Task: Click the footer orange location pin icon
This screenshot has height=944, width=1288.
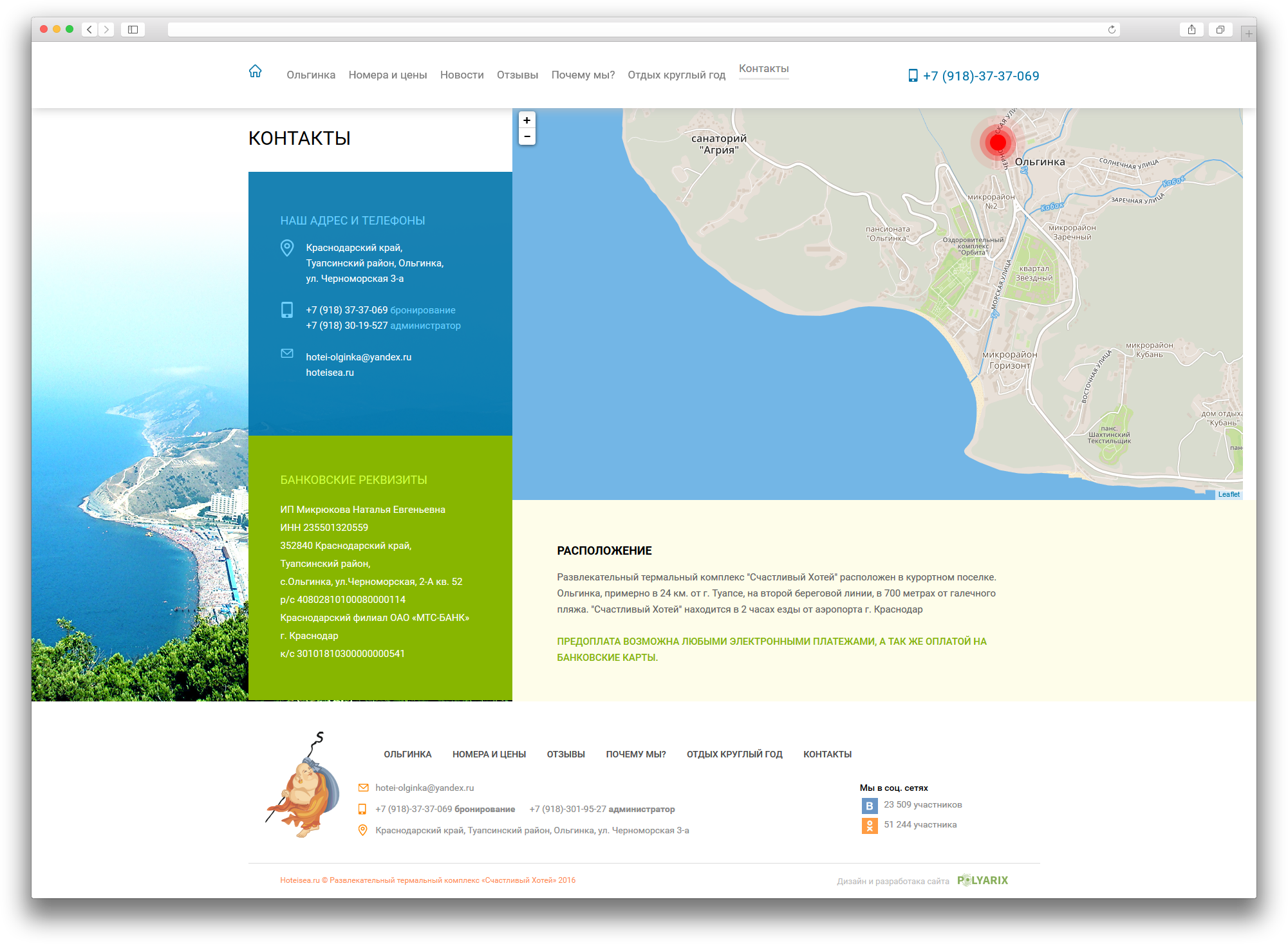Action: click(362, 830)
